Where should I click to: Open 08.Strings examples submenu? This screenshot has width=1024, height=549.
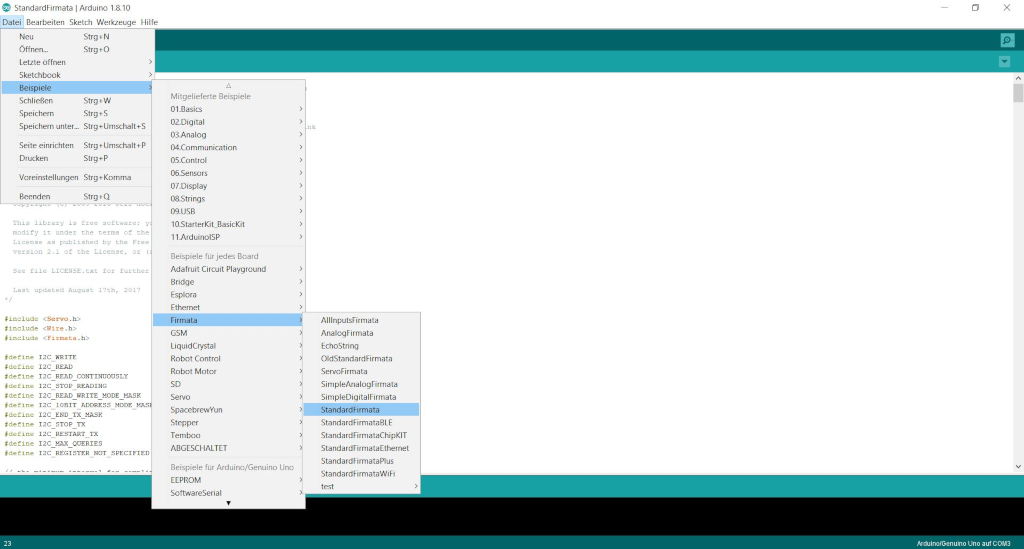point(229,198)
